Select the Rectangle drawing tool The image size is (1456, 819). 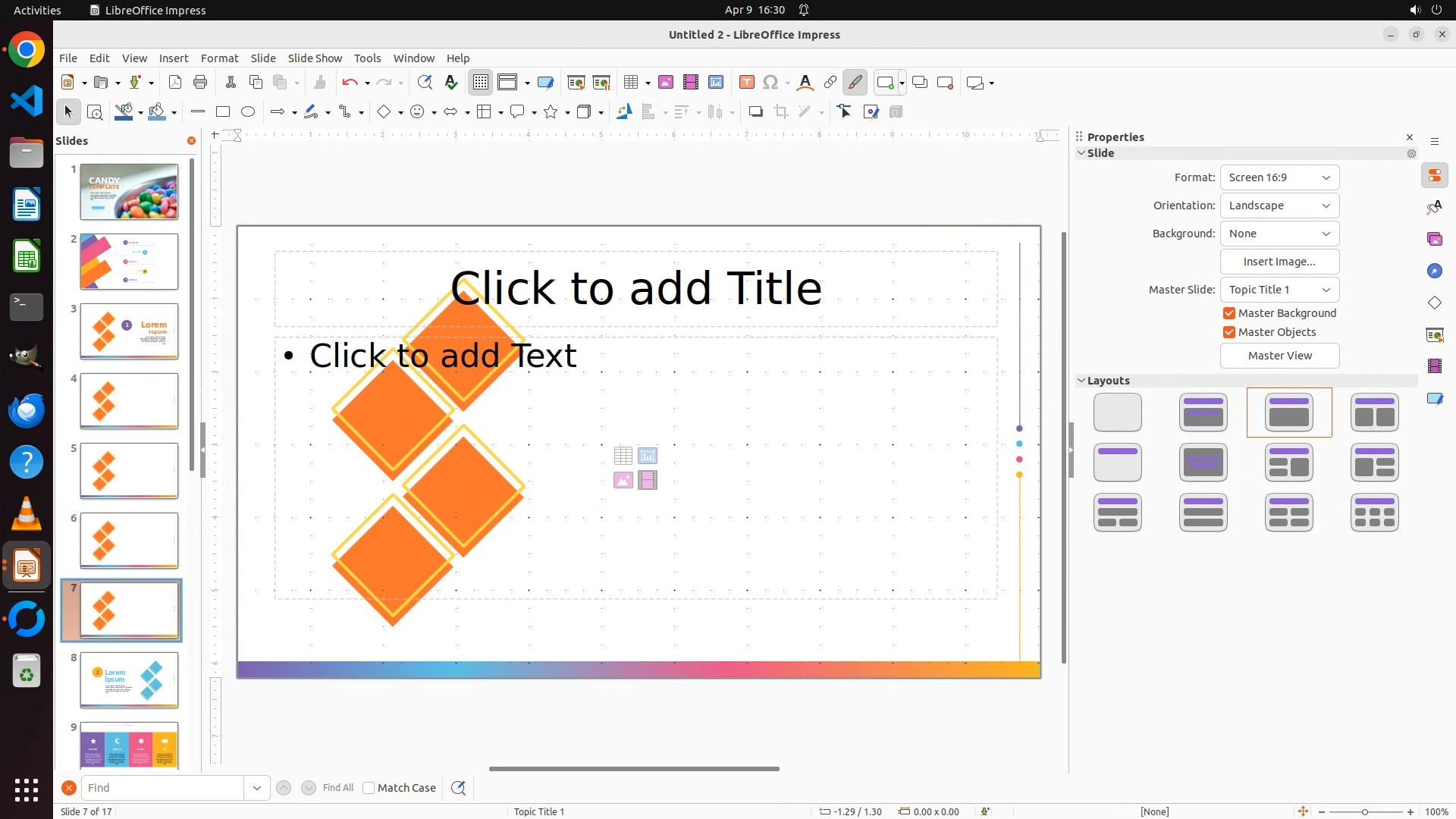(223, 112)
